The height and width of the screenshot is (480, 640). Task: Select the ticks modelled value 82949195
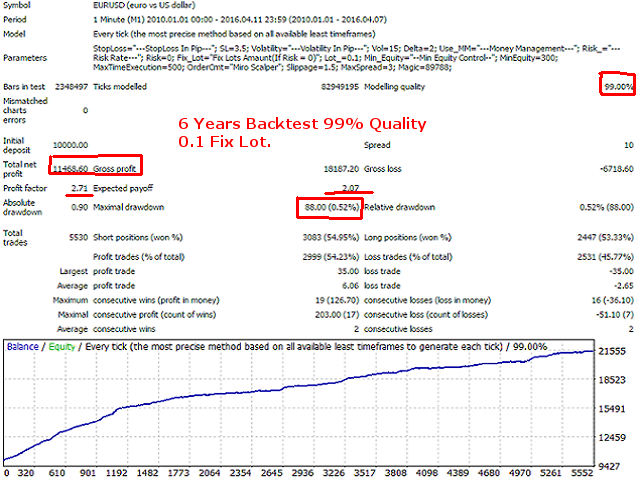pyautogui.click(x=340, y=87)
